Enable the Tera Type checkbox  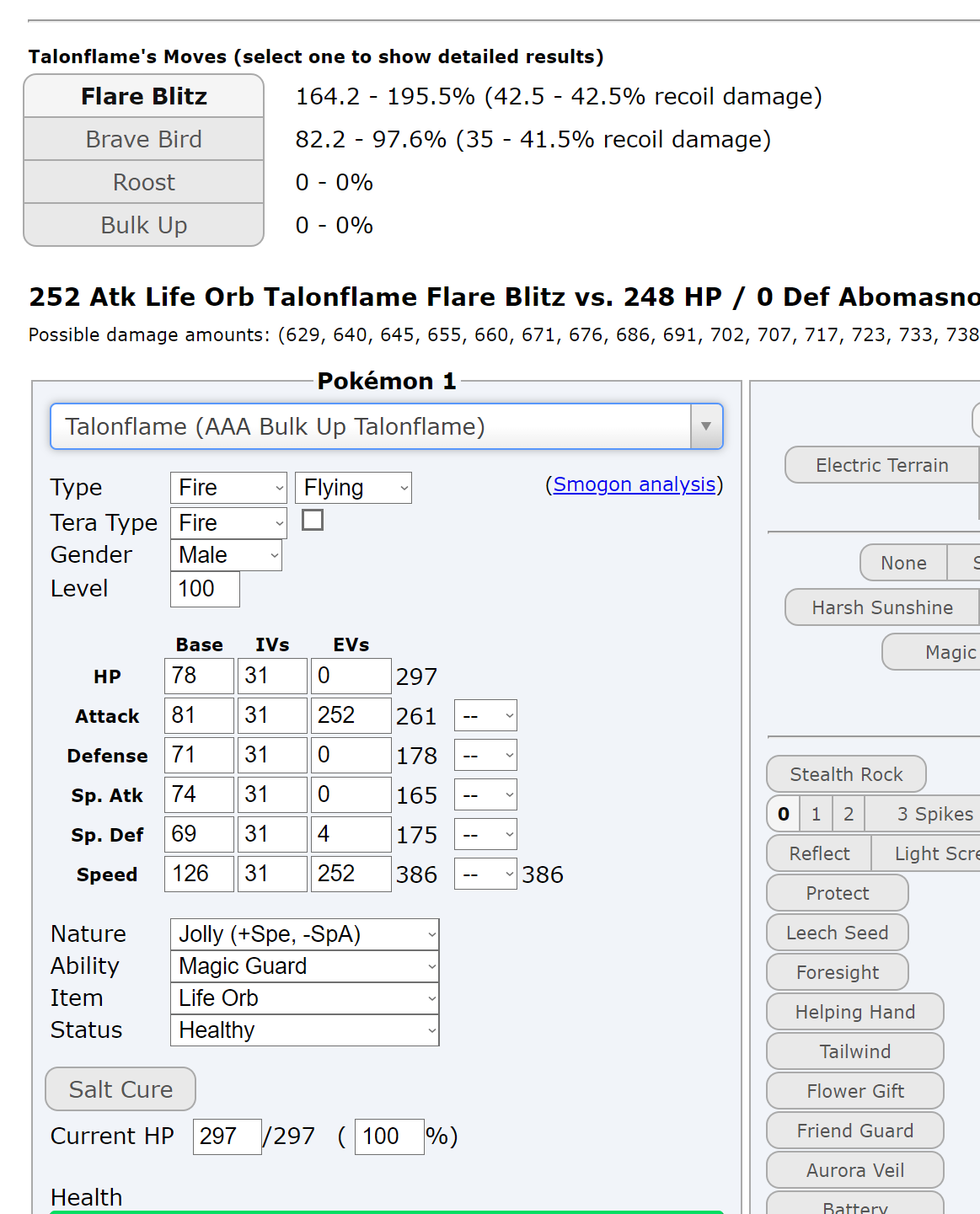313,521
